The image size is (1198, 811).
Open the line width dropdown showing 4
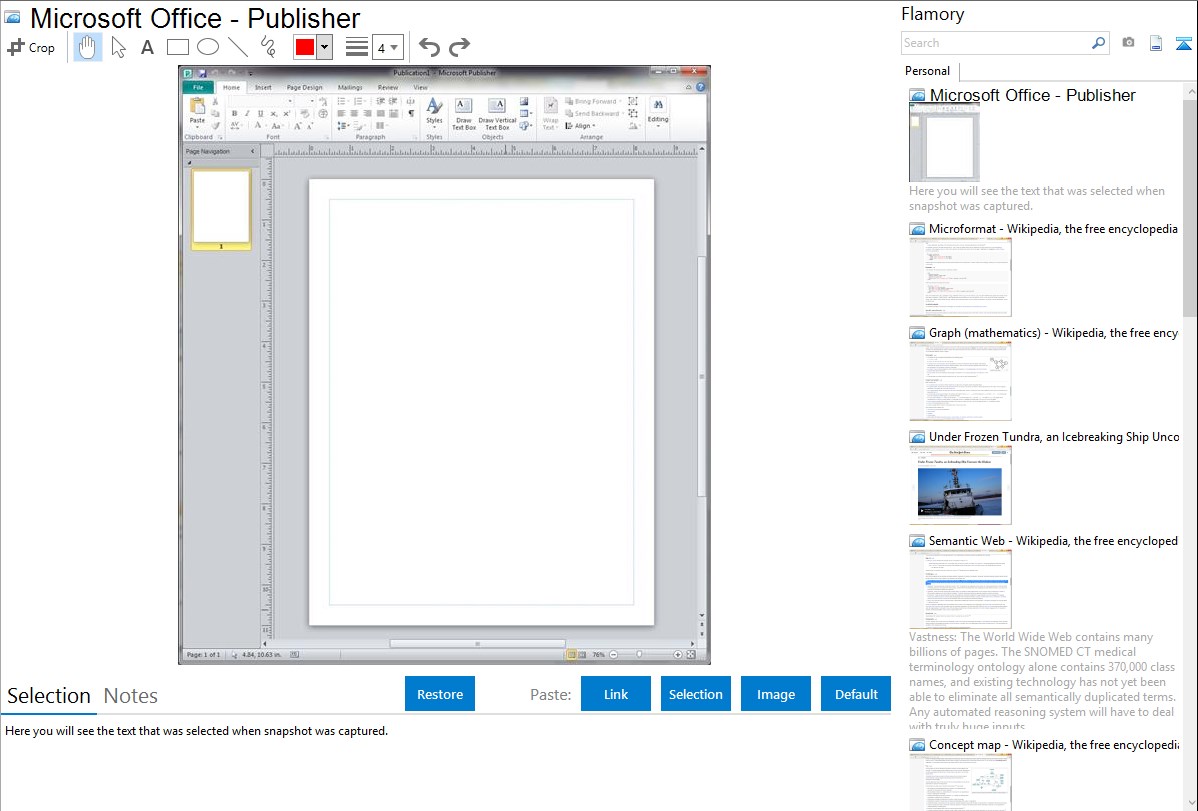(x=387, y=47)
